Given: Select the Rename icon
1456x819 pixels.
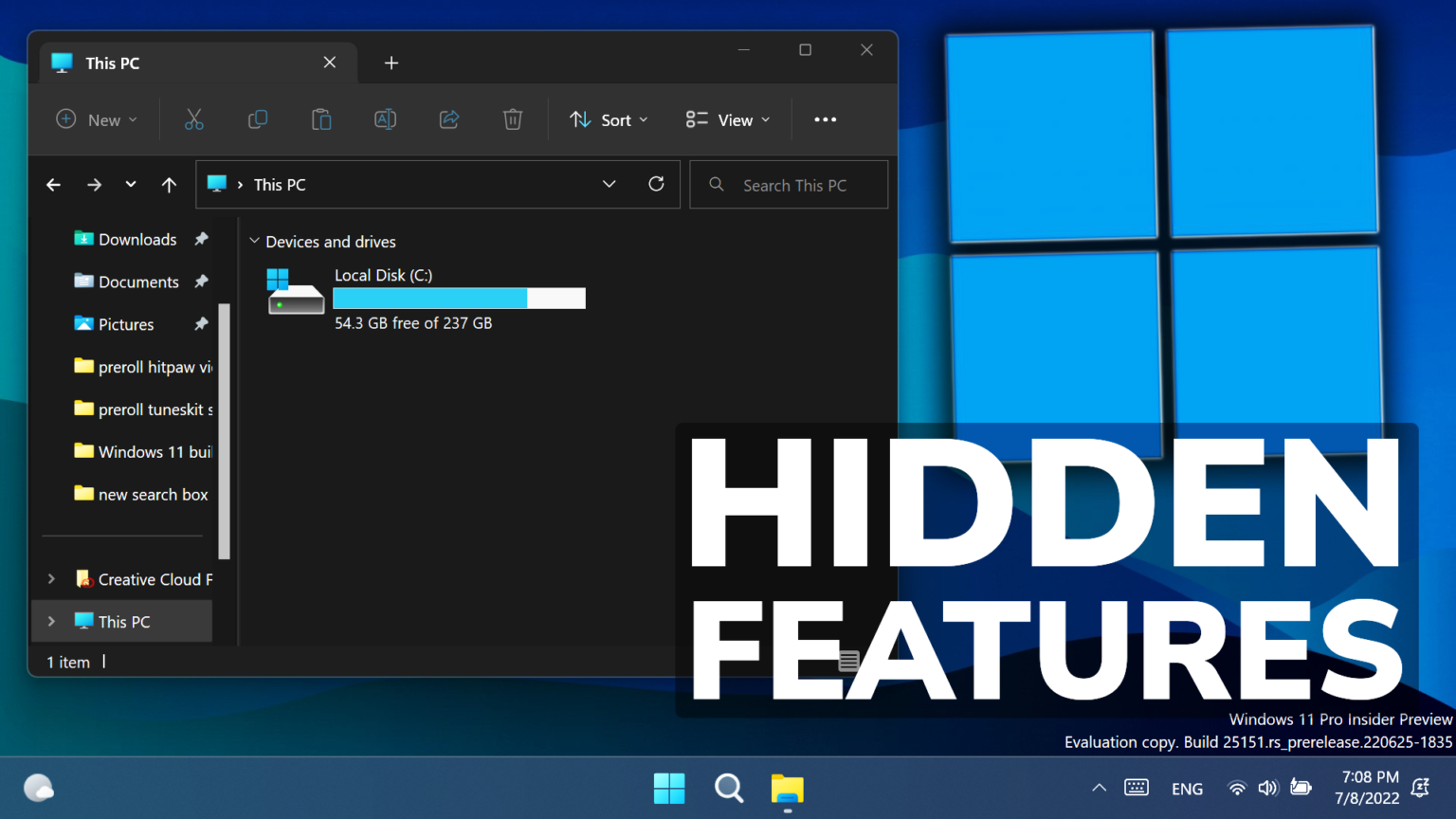Looking at the screenshot, I should point(385,119).
